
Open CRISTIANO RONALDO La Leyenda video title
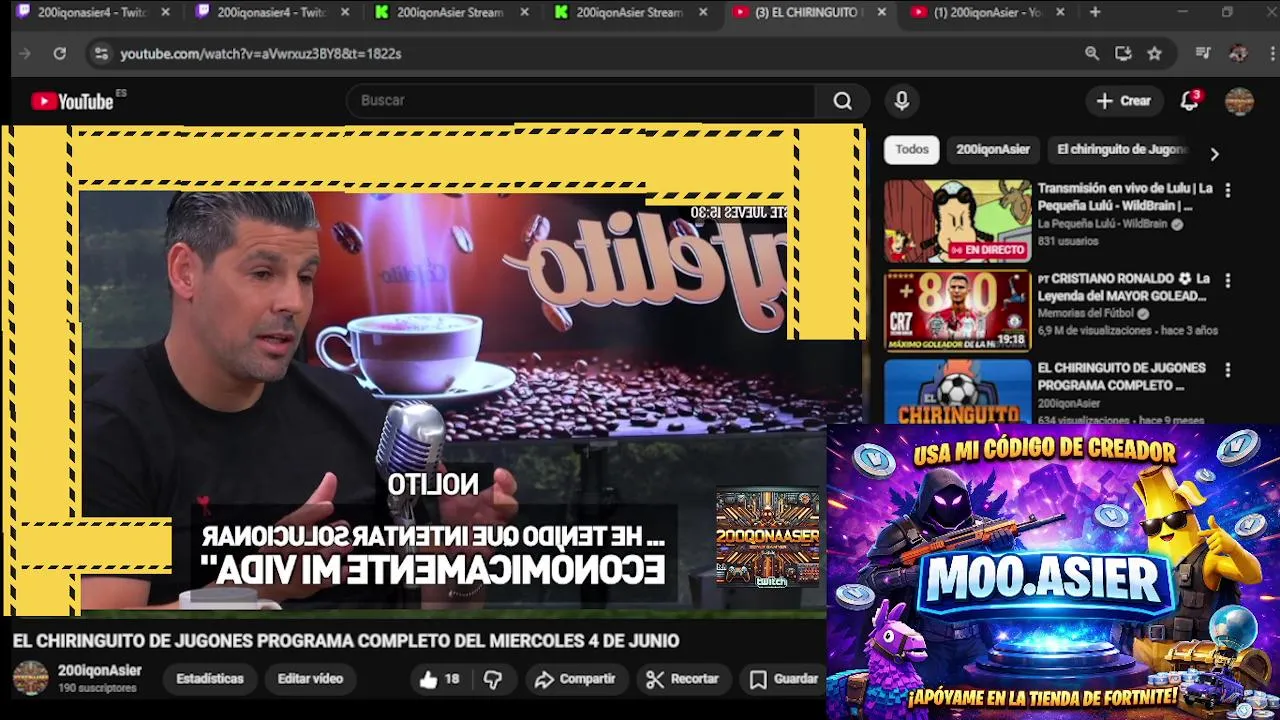click(1123, 287)
